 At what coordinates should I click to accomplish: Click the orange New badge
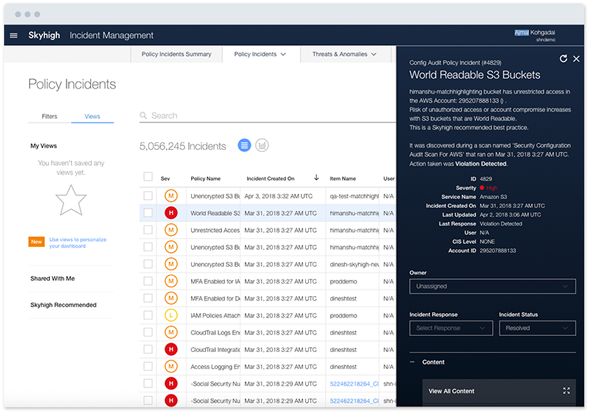tap(36, 242)
